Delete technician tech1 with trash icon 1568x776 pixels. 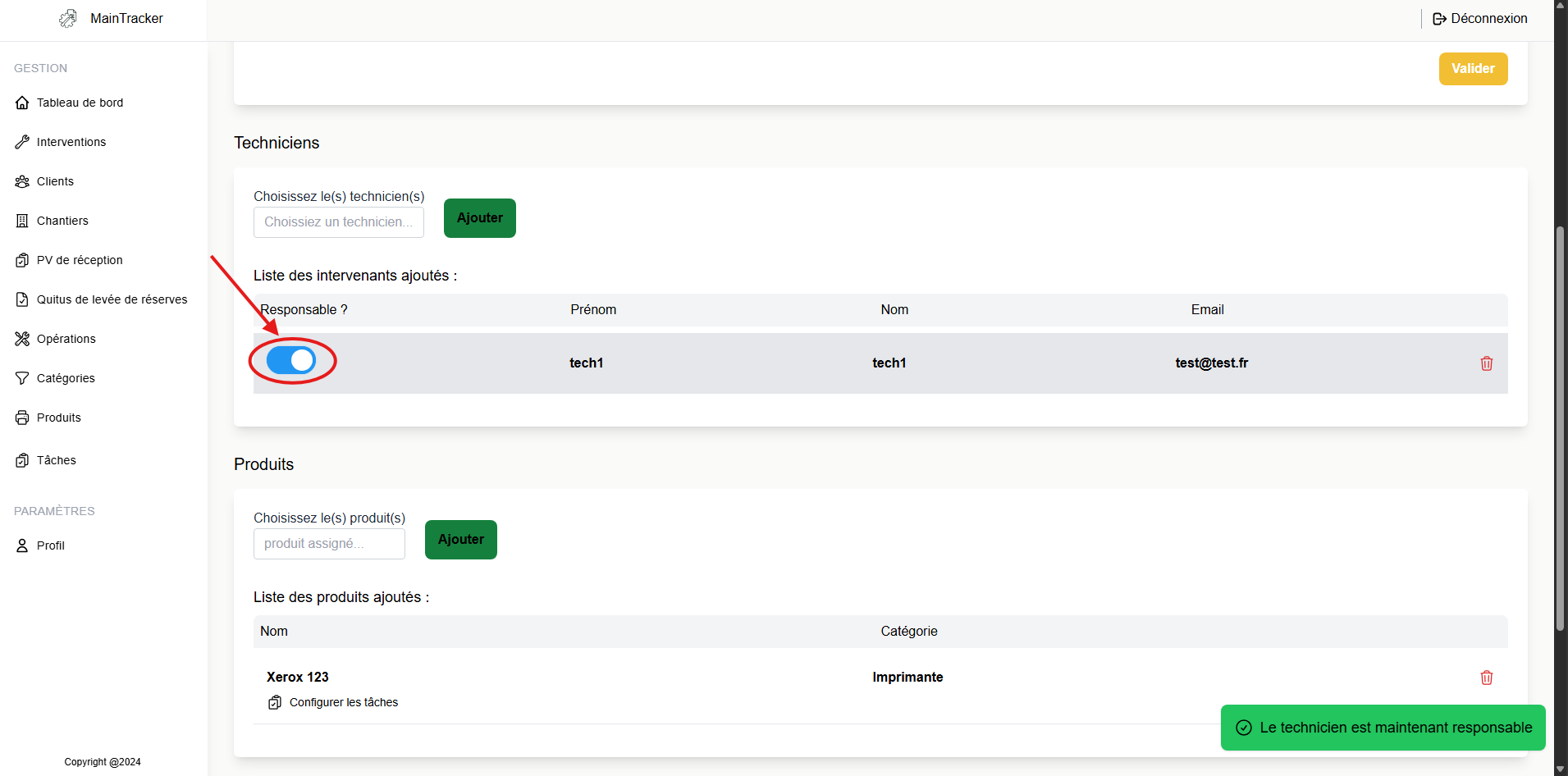coord(1486,363)
